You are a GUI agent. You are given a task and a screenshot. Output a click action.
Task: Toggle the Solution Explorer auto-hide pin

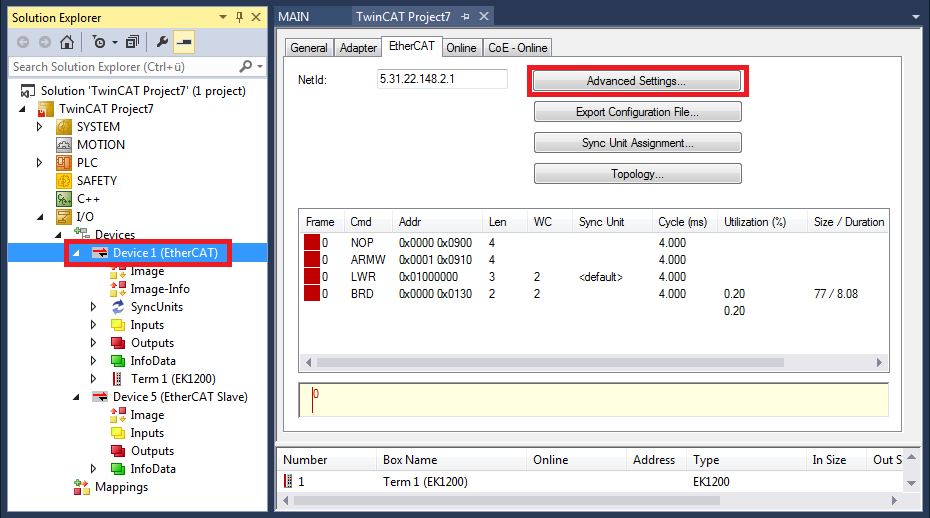239,17
